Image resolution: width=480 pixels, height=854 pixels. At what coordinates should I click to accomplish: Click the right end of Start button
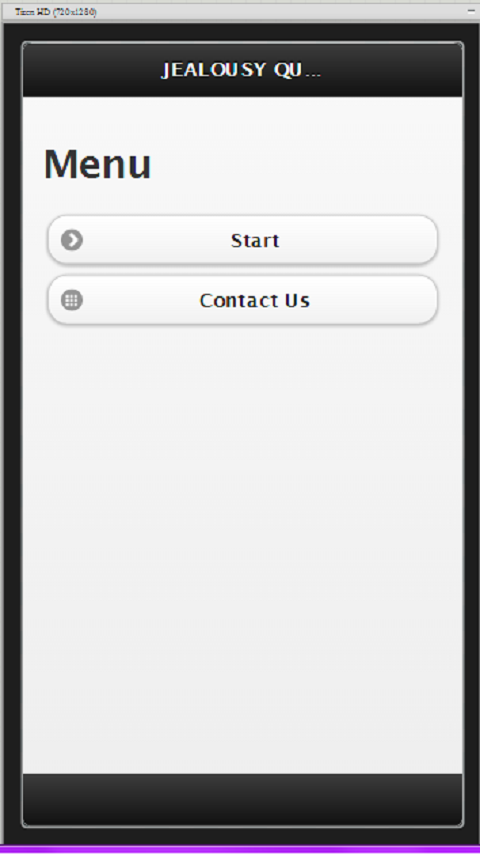[420, 240]
